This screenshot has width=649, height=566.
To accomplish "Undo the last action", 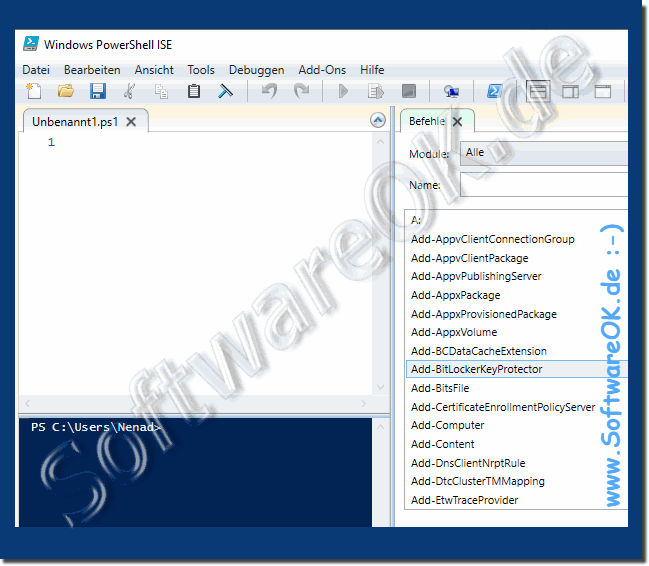I will pyautogui.click(x=269, y=91).
